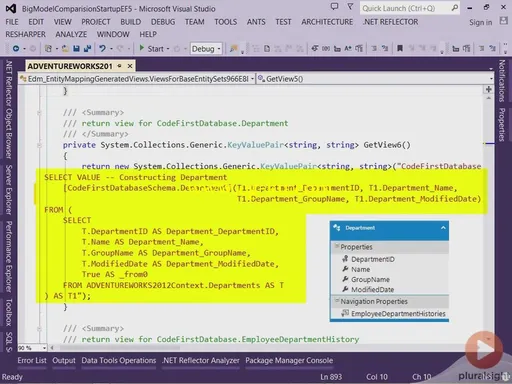Screen dimensions: 512x384
Task: Open the ARCHITECTURE menu
Action: [x=327, y=22]
